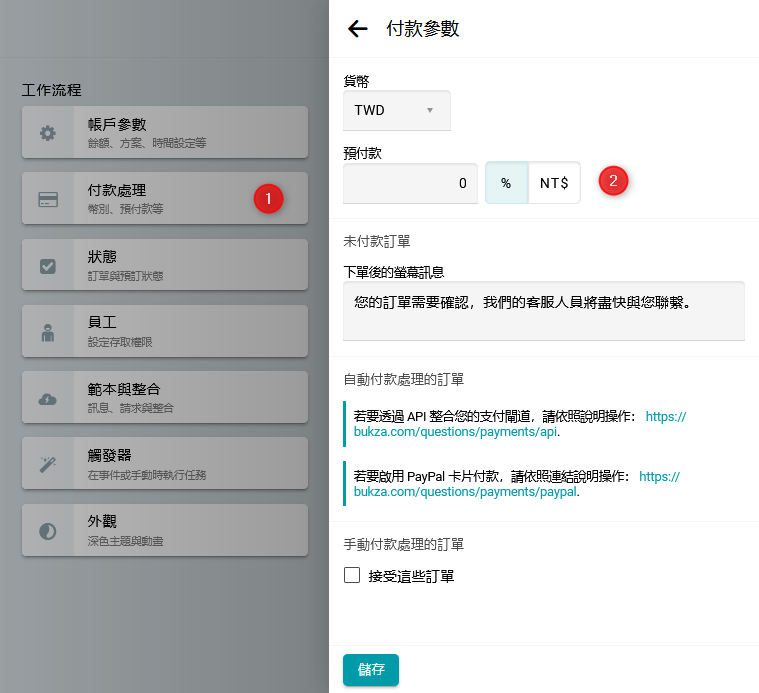
Task: Click the 預付款 amount input field
Action: (410, 183)
